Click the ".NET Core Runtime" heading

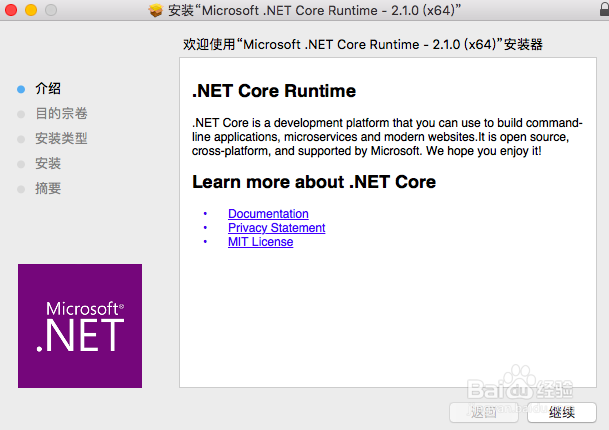274,91
